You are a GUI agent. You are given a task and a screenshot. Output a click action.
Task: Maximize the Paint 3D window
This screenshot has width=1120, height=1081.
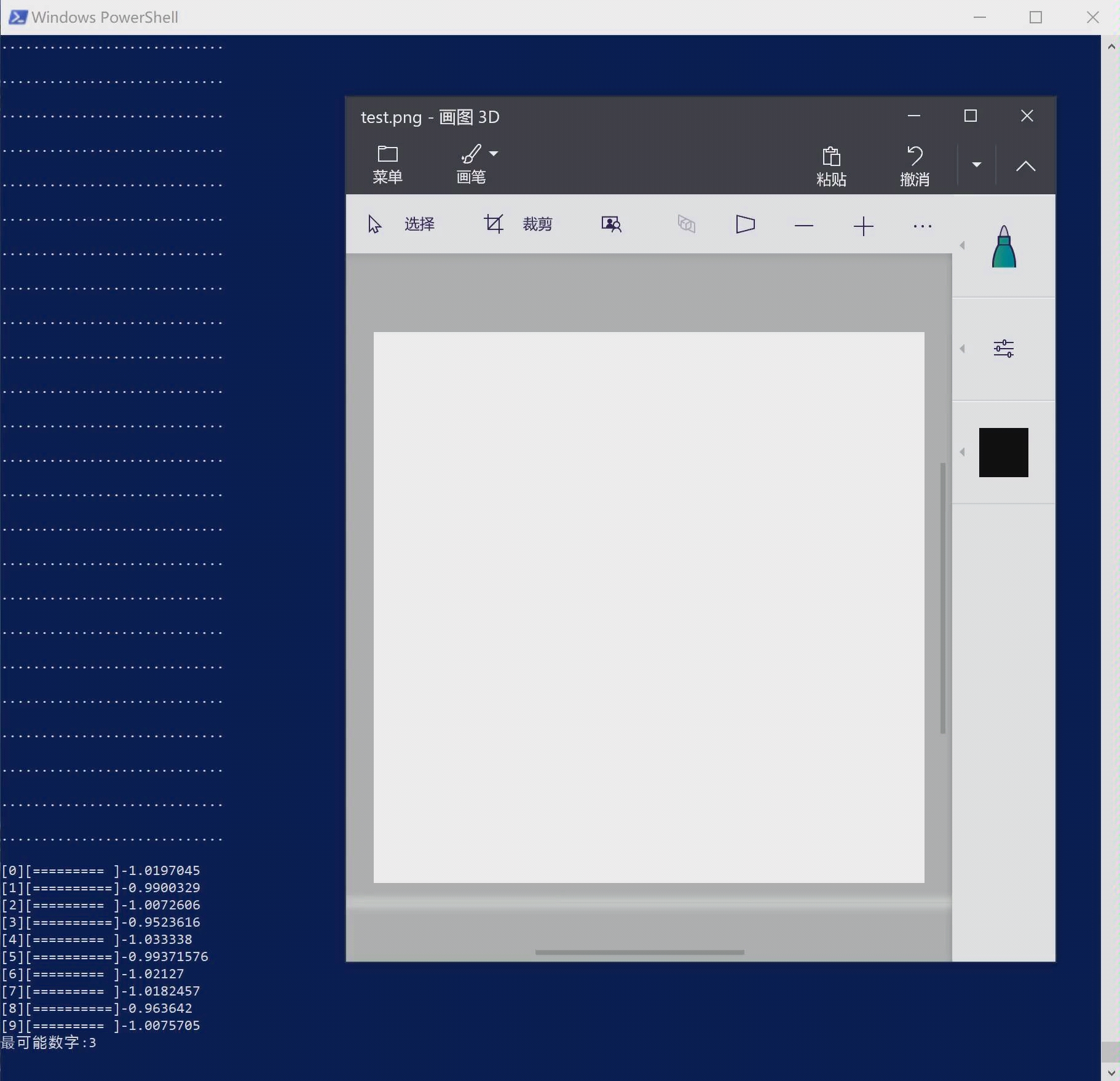(x=971, y=116)
